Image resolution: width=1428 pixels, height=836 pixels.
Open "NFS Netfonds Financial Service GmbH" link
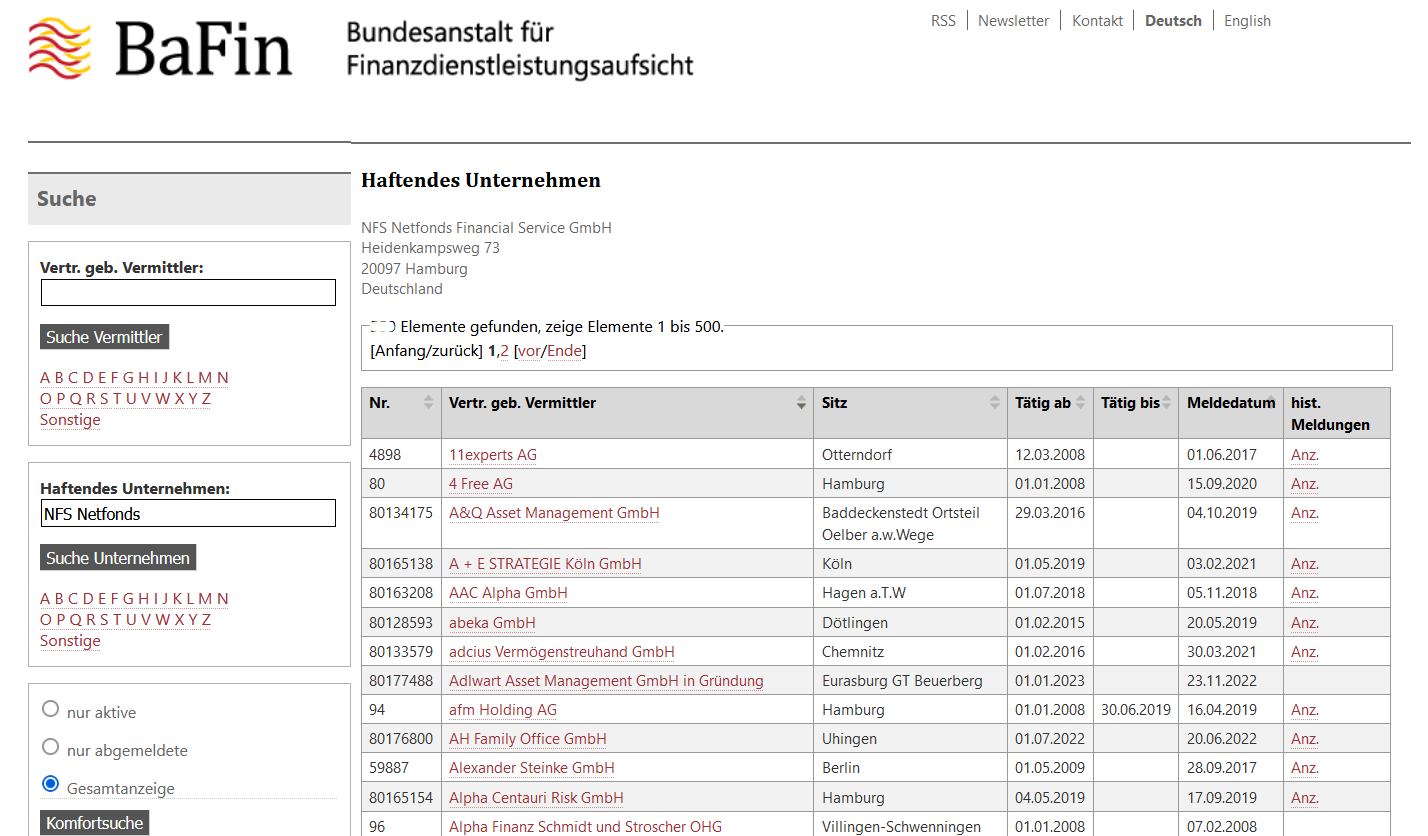(x=486, y=227)
